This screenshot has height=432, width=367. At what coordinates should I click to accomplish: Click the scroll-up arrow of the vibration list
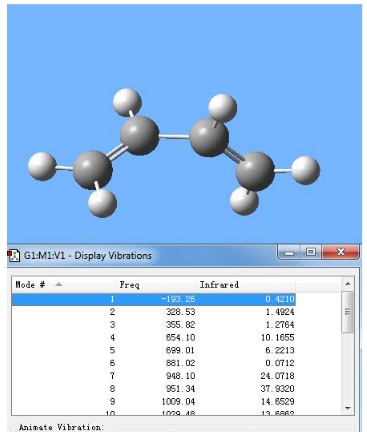coord(348,284)
